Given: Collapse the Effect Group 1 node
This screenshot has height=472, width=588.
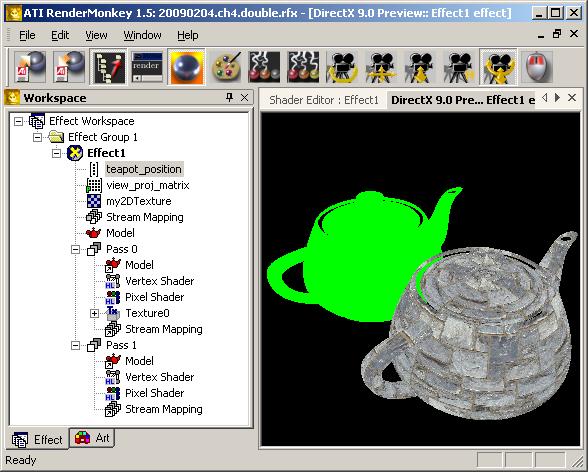Looking at the screenshot, I should click(37, 137).
